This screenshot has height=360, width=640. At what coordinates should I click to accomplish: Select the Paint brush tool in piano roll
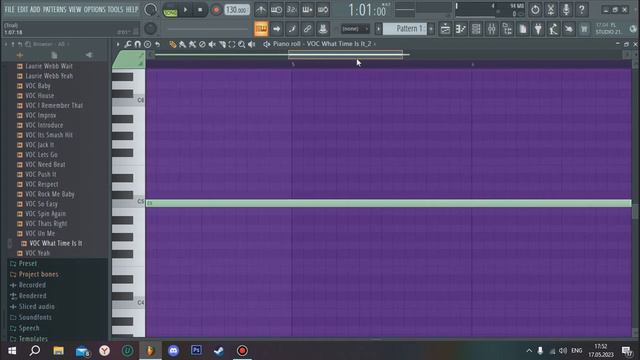182,44
